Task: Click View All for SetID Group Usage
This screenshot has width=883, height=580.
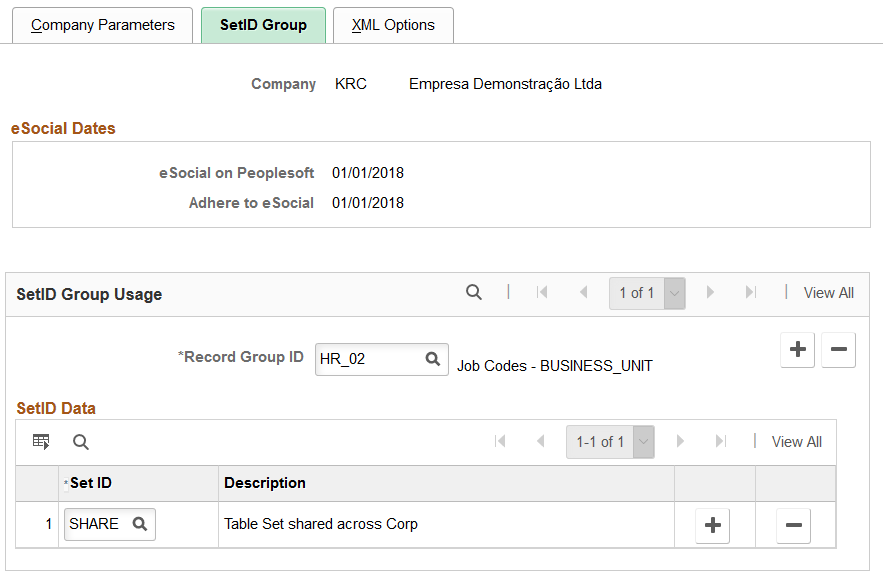Action: coord(828,293)
